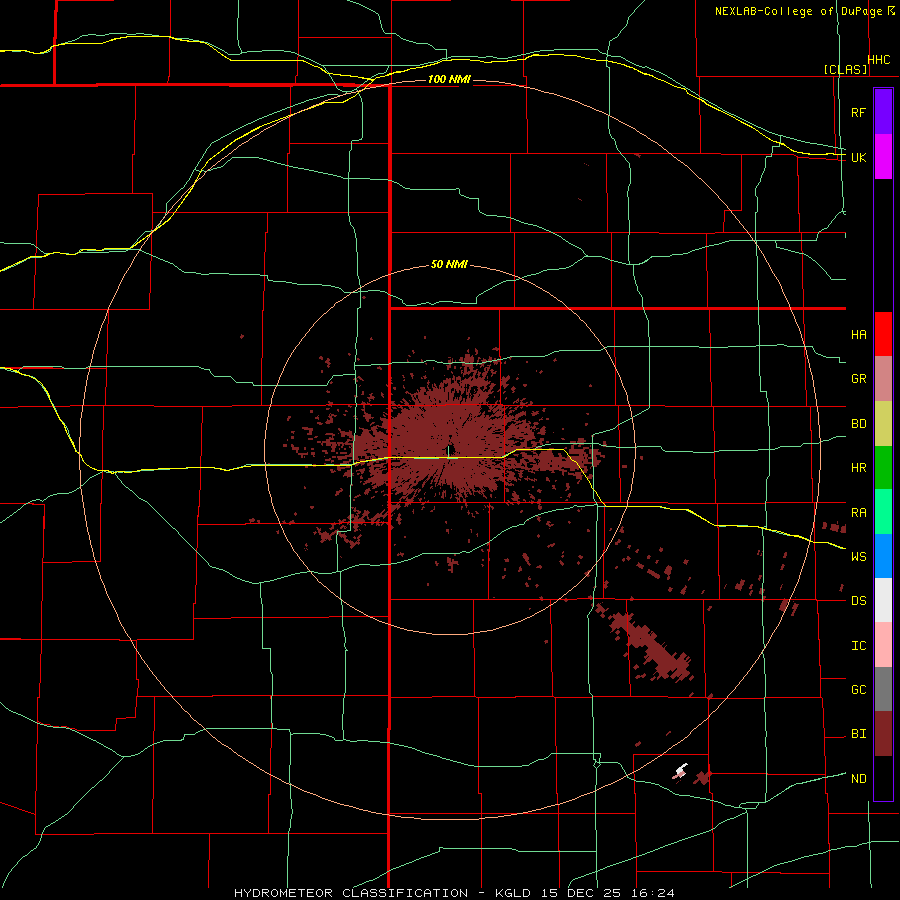Click the IC light pink swatch
Viewport: 900px width, 900px height.
[883, 645]
